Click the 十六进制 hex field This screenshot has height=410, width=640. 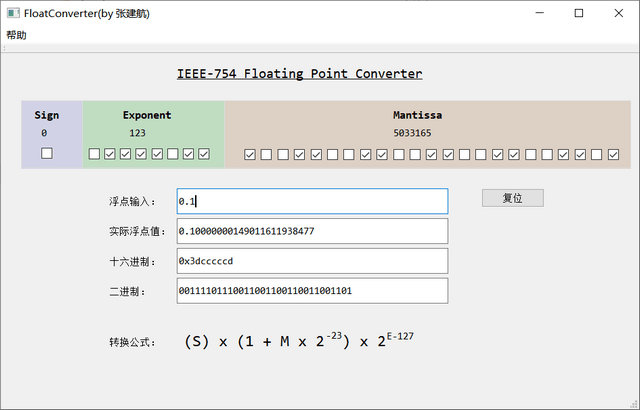(312, 261)
